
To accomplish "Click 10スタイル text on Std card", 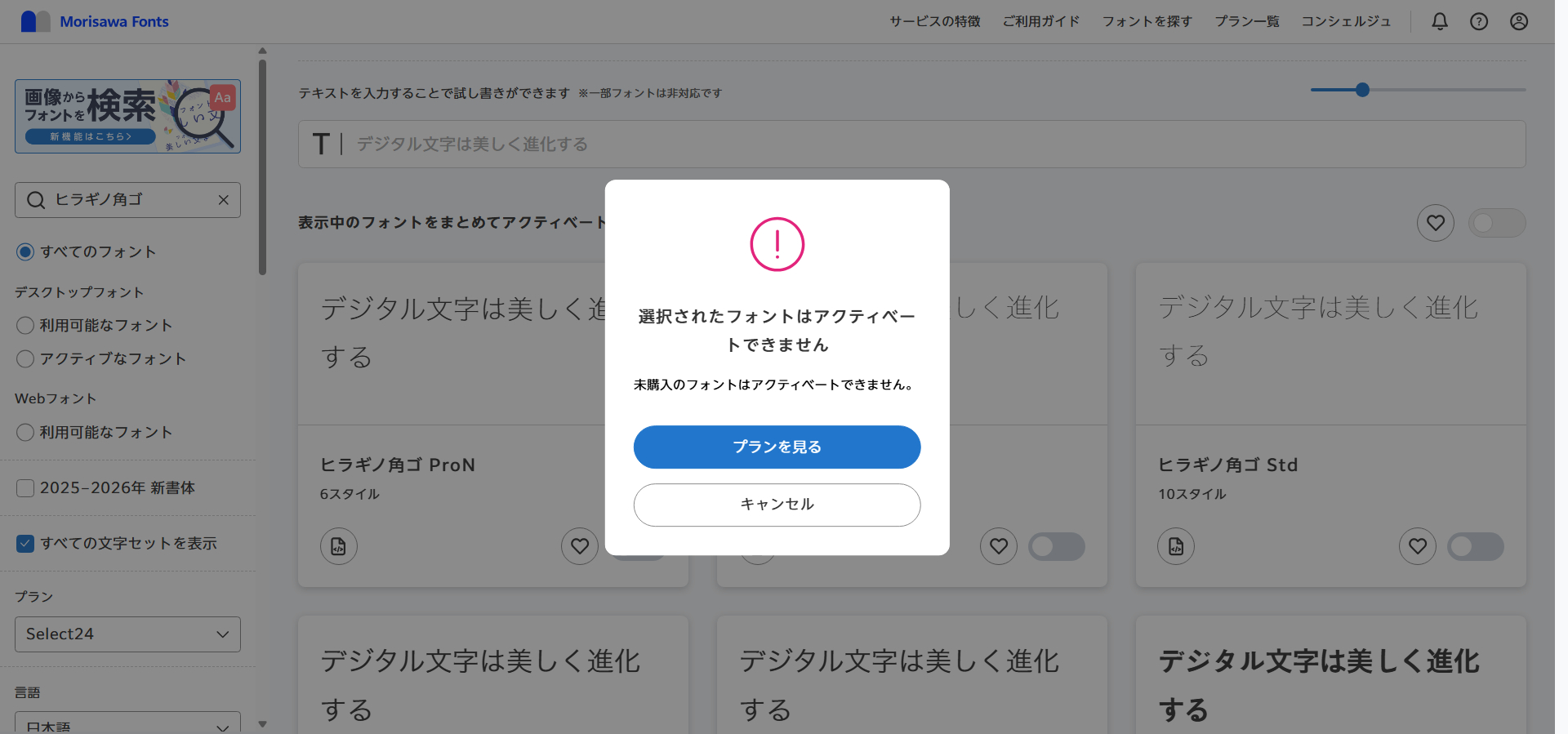I will [1192, 494].
